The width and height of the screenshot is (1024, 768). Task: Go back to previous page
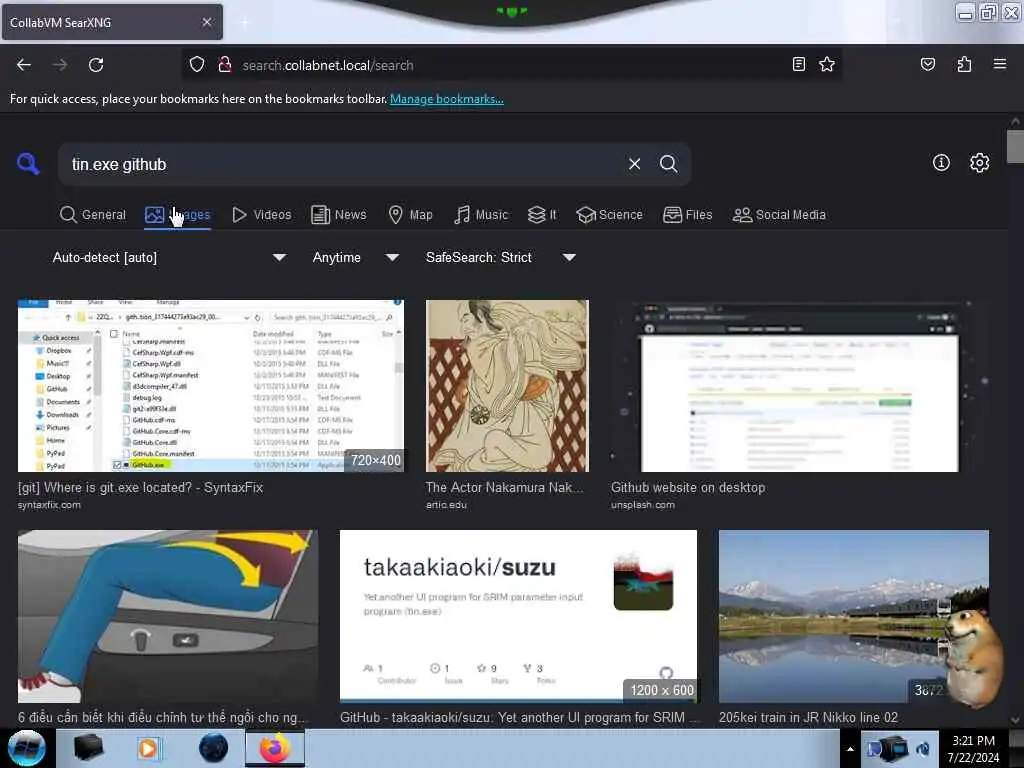tap(24, 65)
